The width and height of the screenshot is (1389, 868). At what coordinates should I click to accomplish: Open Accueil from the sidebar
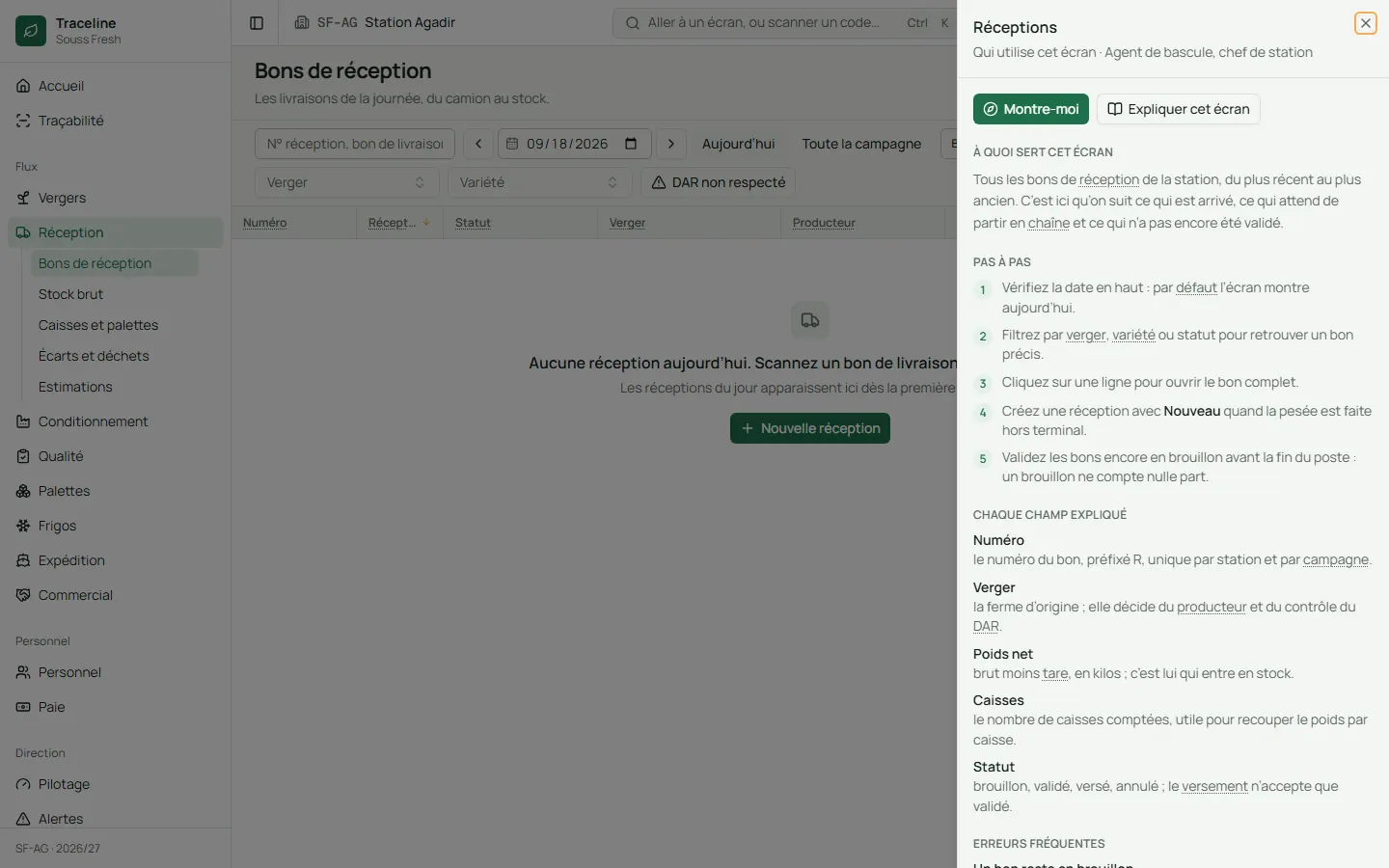point(115,86)
